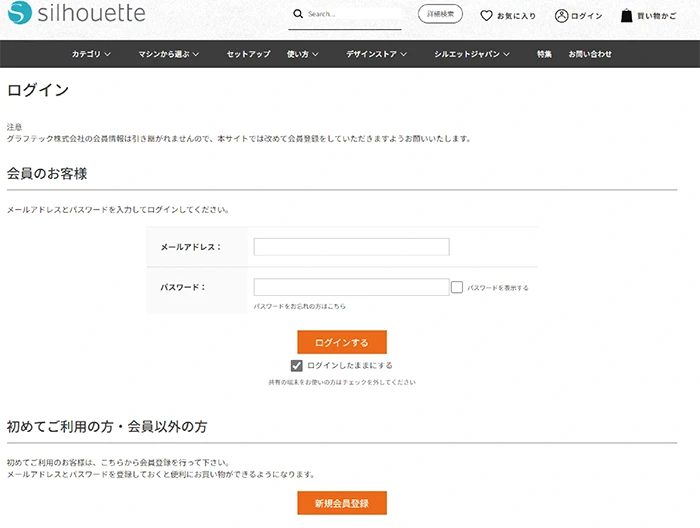This screenshot has height=528, width=700.
Task: Open the お問い合わせ menu item
Action: click(590, 54)
